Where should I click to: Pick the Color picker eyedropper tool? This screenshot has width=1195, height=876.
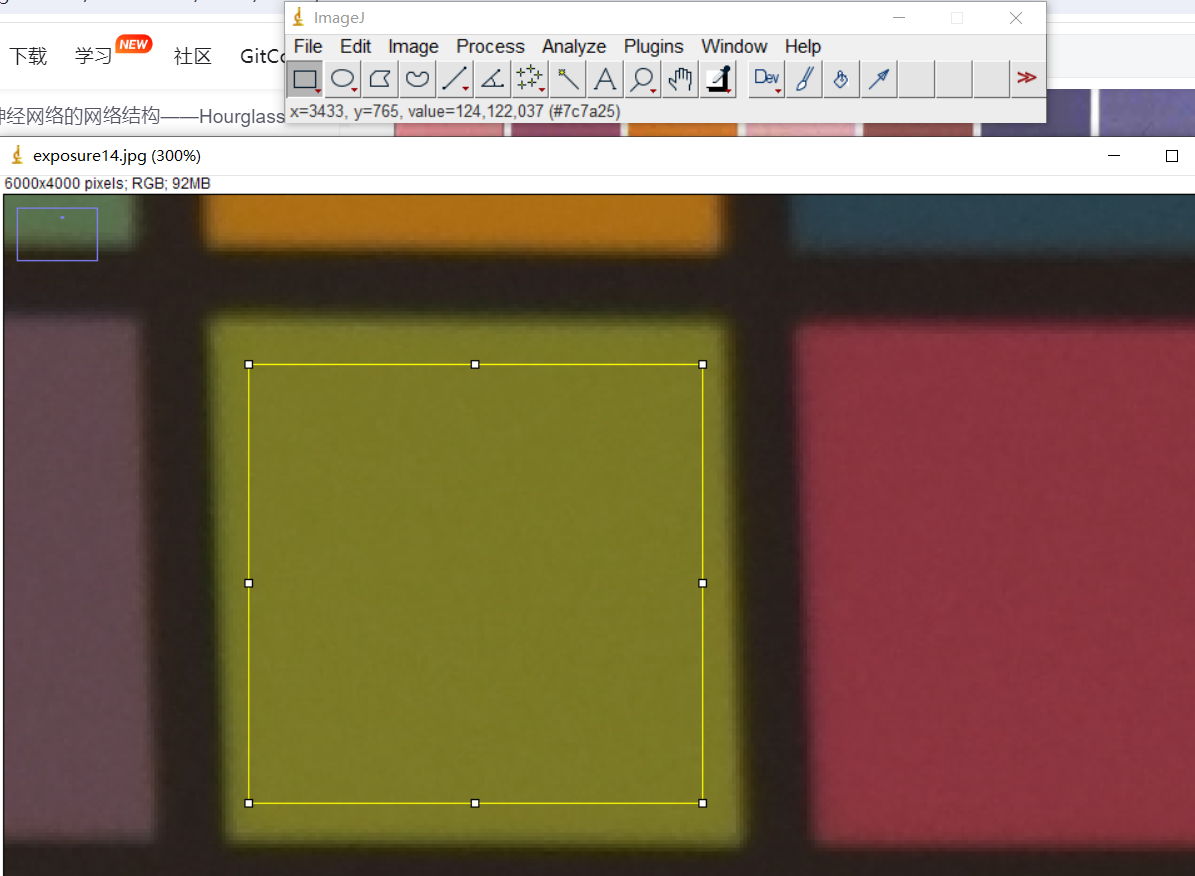(x=717, y=79)
